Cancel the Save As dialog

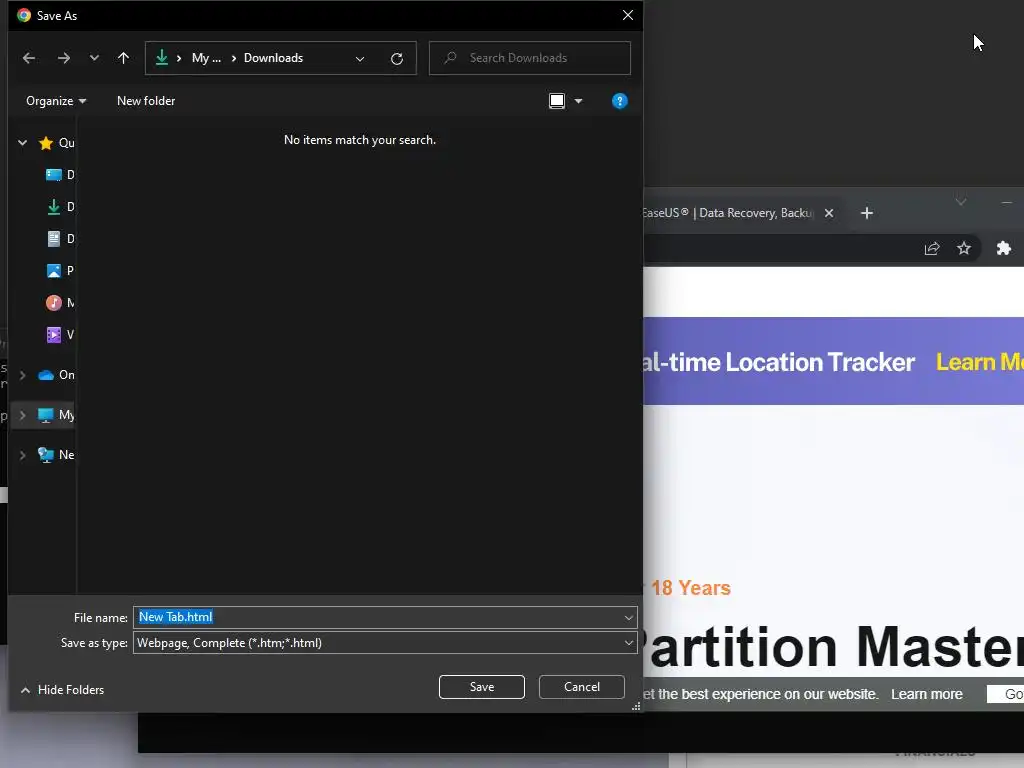click(x=582, y=687)
